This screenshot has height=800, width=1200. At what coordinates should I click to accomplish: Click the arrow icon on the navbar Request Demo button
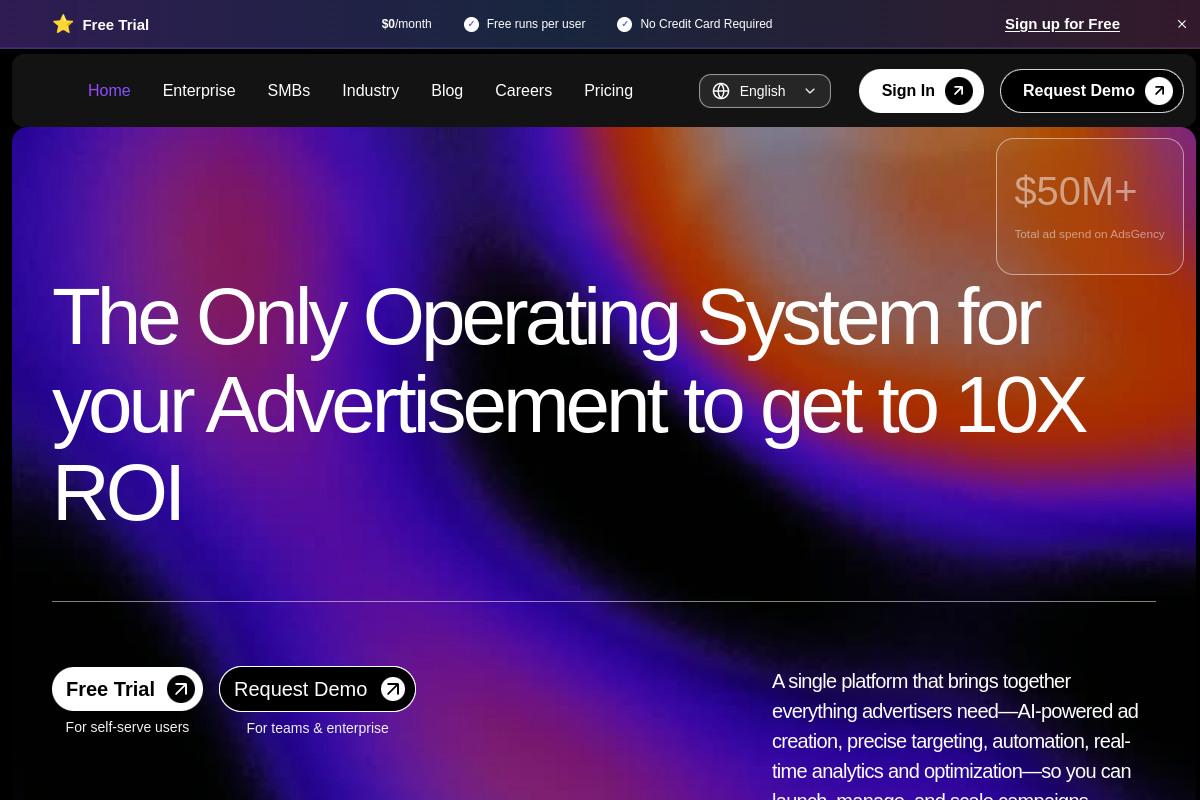pyautogui.click(x=1159, y=91)
